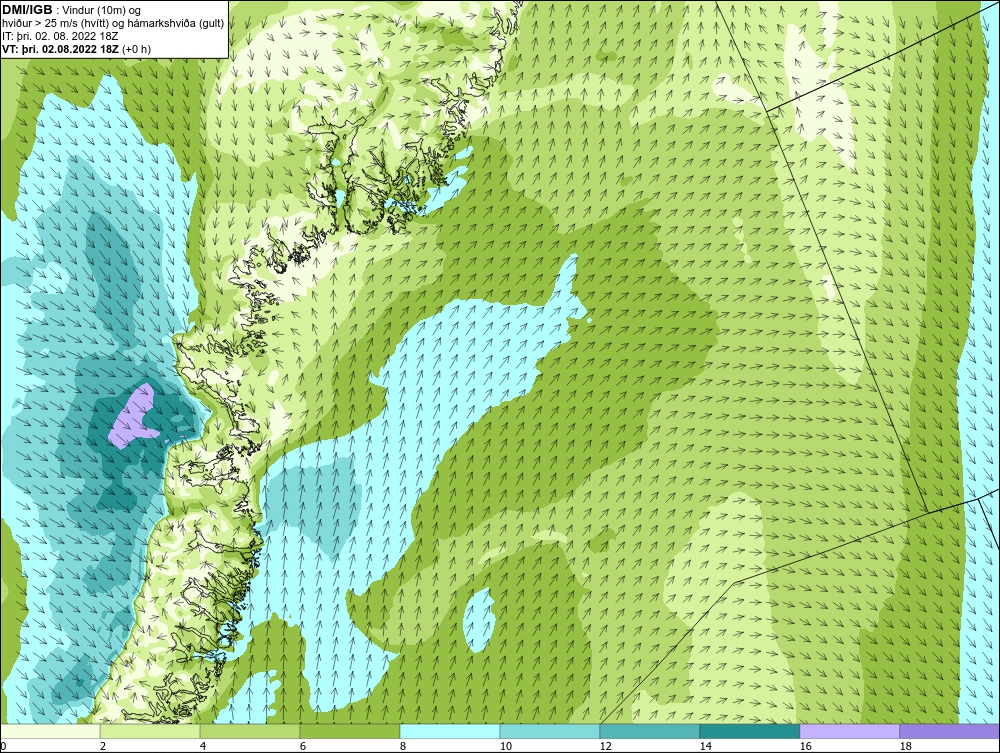Viewport: 1000px width, 753px height.
Task: Click the 8–10 m/s light cyan swatch
Action: [450, 731]
